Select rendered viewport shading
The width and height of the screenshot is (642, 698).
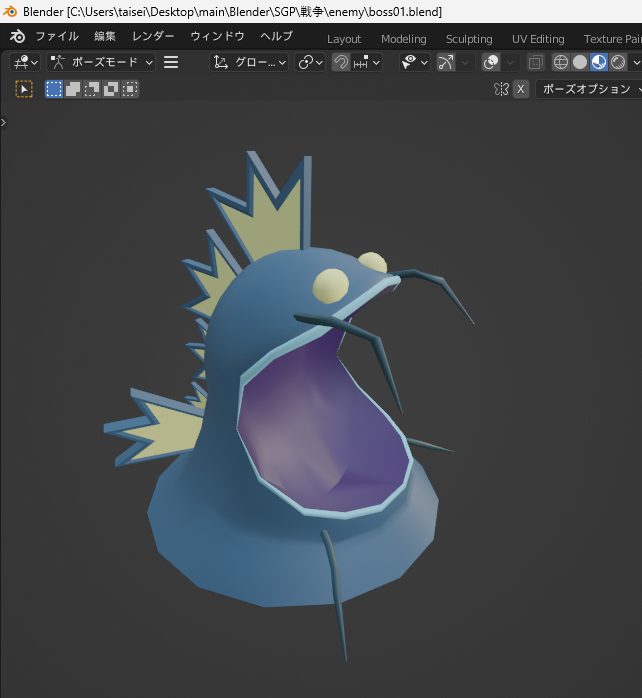tap(618, 62)
